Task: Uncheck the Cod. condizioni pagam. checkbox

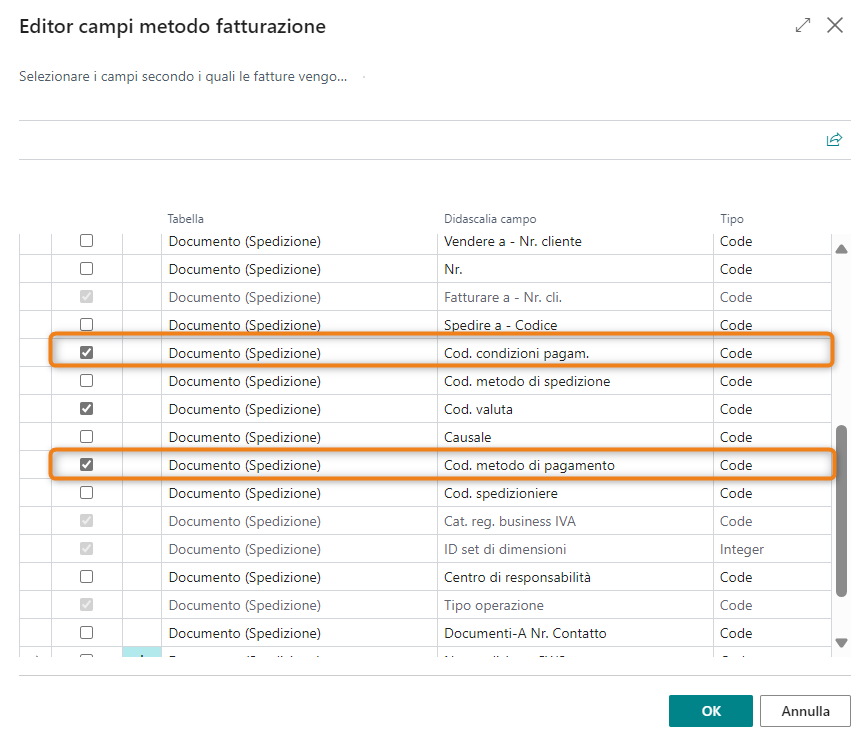Action: click(x=86, y=353)
